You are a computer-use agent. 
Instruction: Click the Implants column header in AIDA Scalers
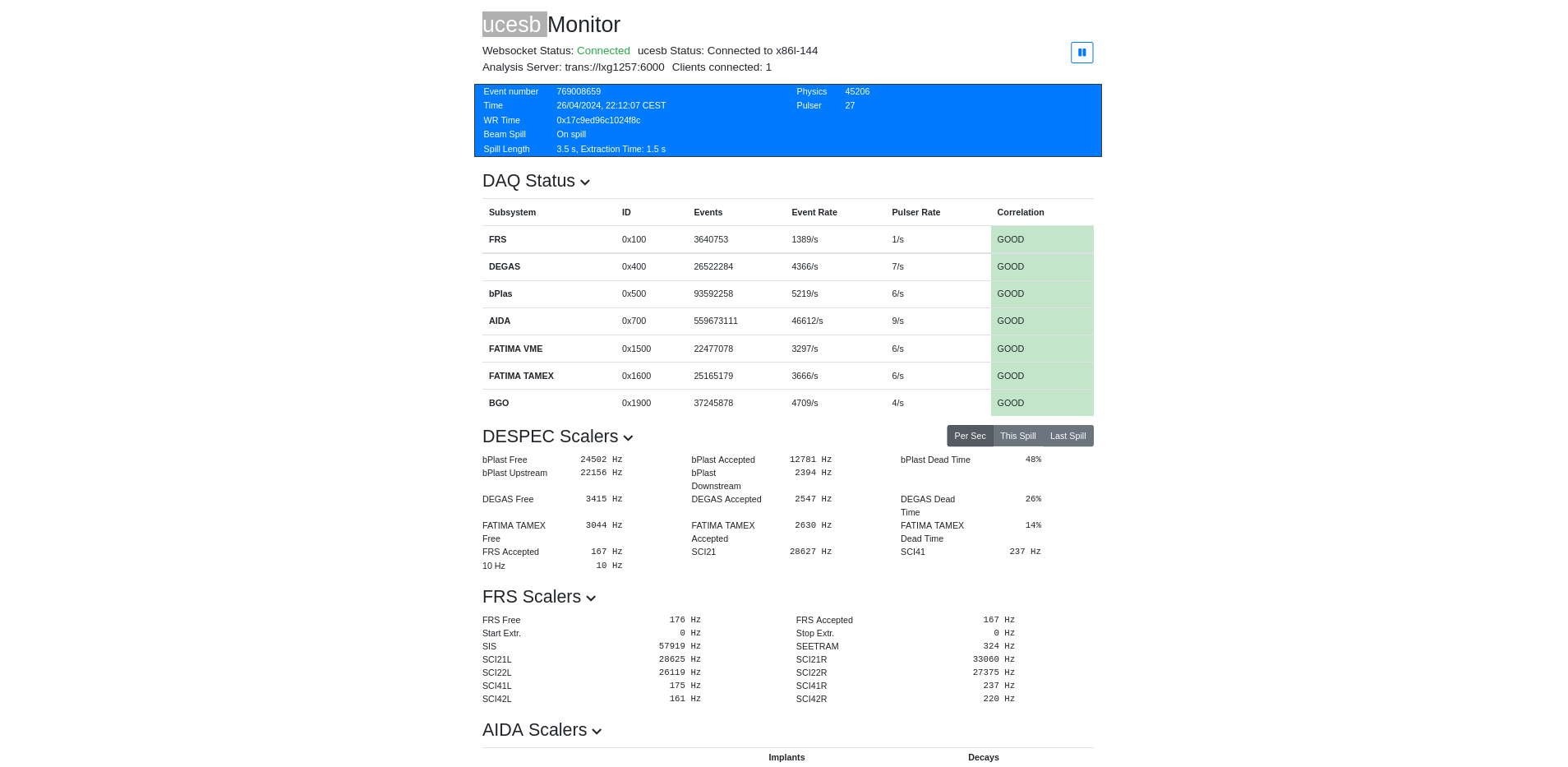point(786,757)
